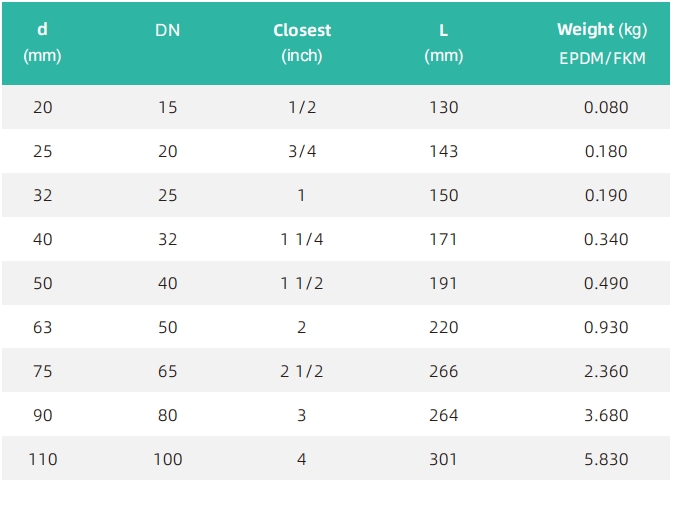Select the 2 1/2 inch cell
Screen dimensions: 673x505
(302, 371)
